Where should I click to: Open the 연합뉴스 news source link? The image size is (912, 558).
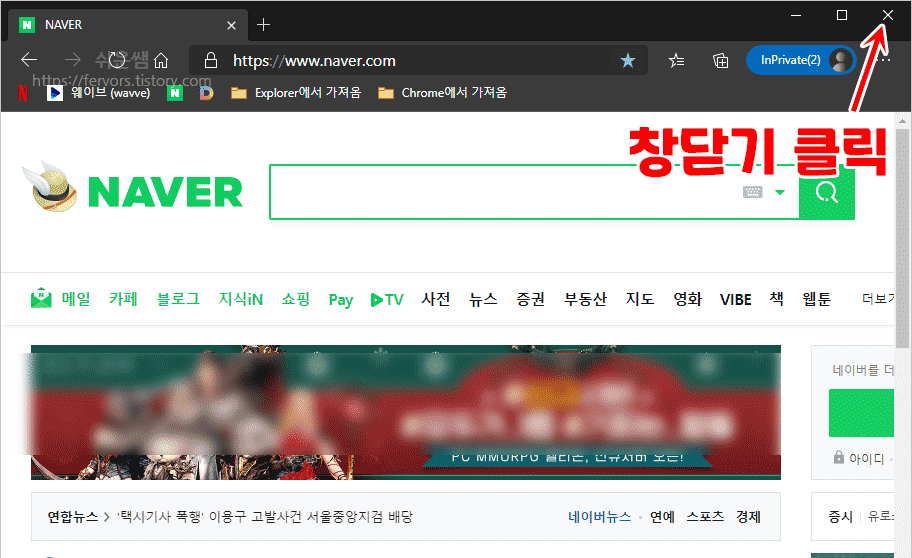coord(73,517)
